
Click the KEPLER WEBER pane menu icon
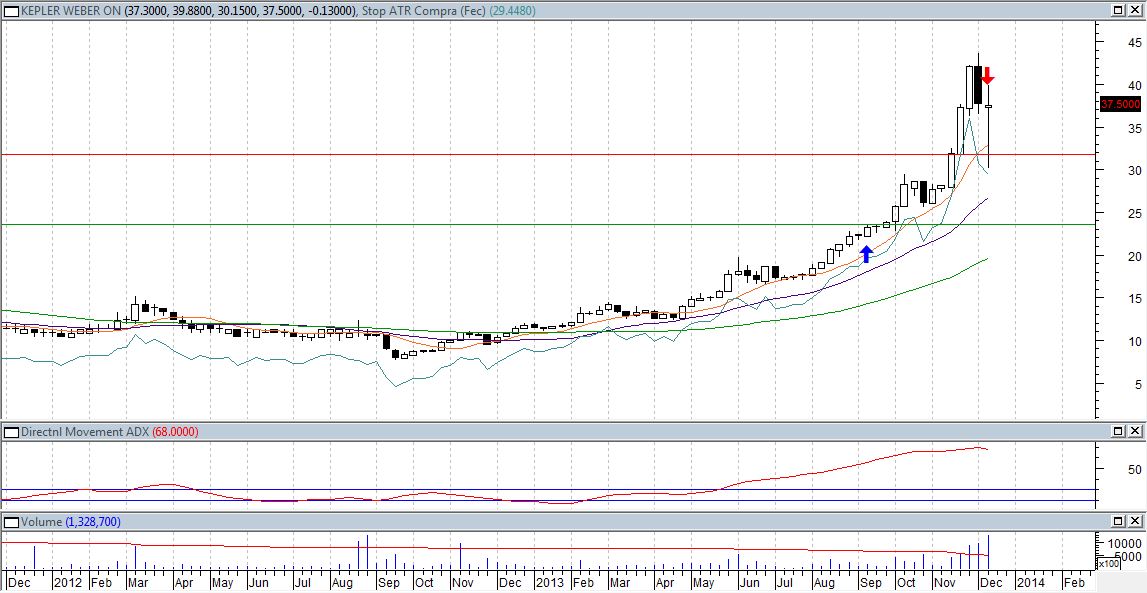coord(12,9)
